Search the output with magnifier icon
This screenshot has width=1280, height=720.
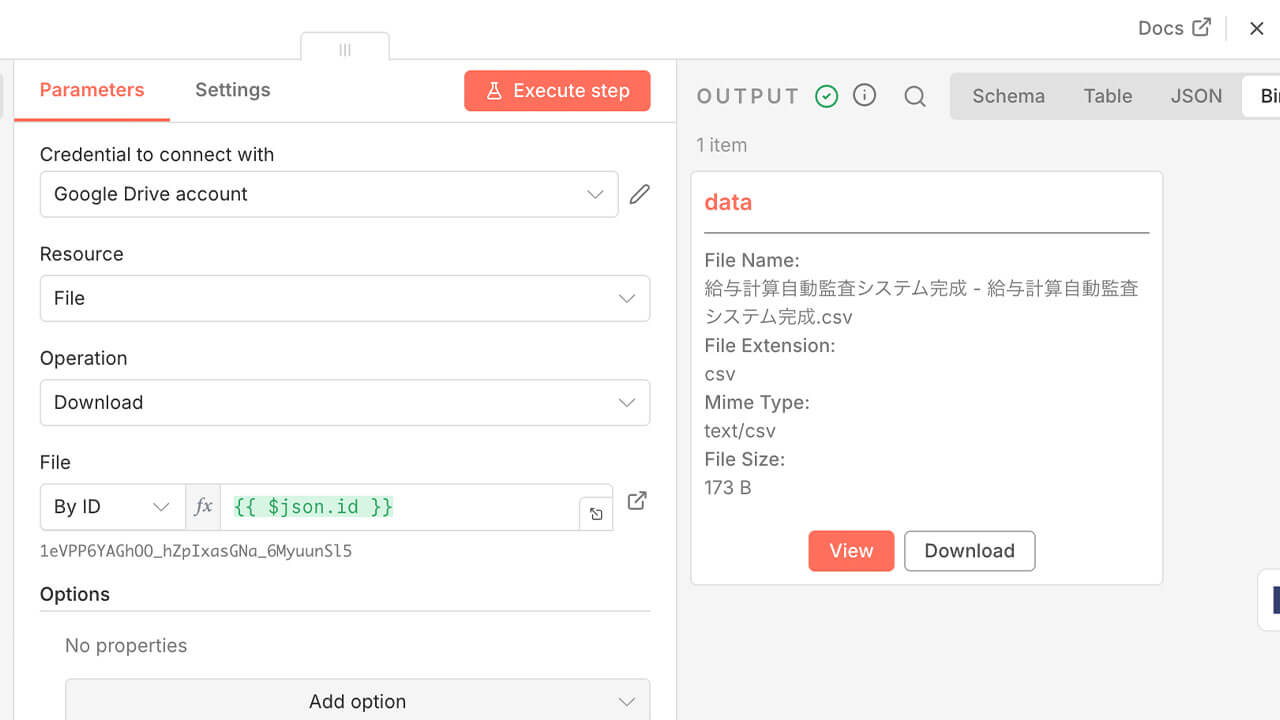pyautogui.click(x=914, y=96)
